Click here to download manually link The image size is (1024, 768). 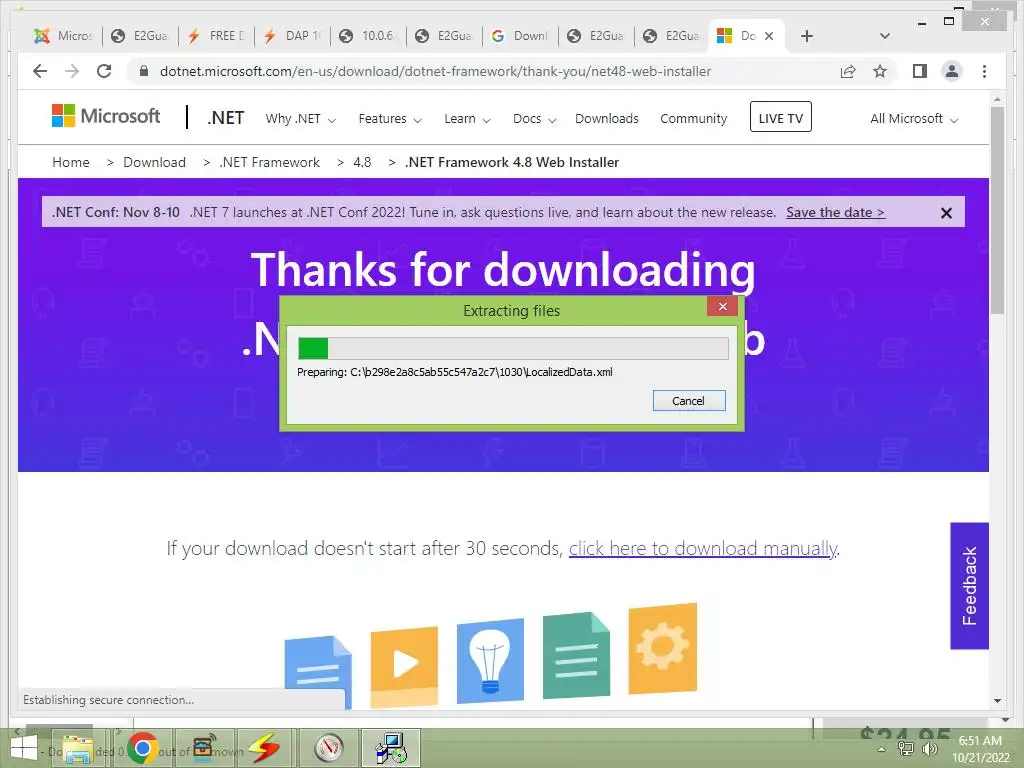pos(703,549)
